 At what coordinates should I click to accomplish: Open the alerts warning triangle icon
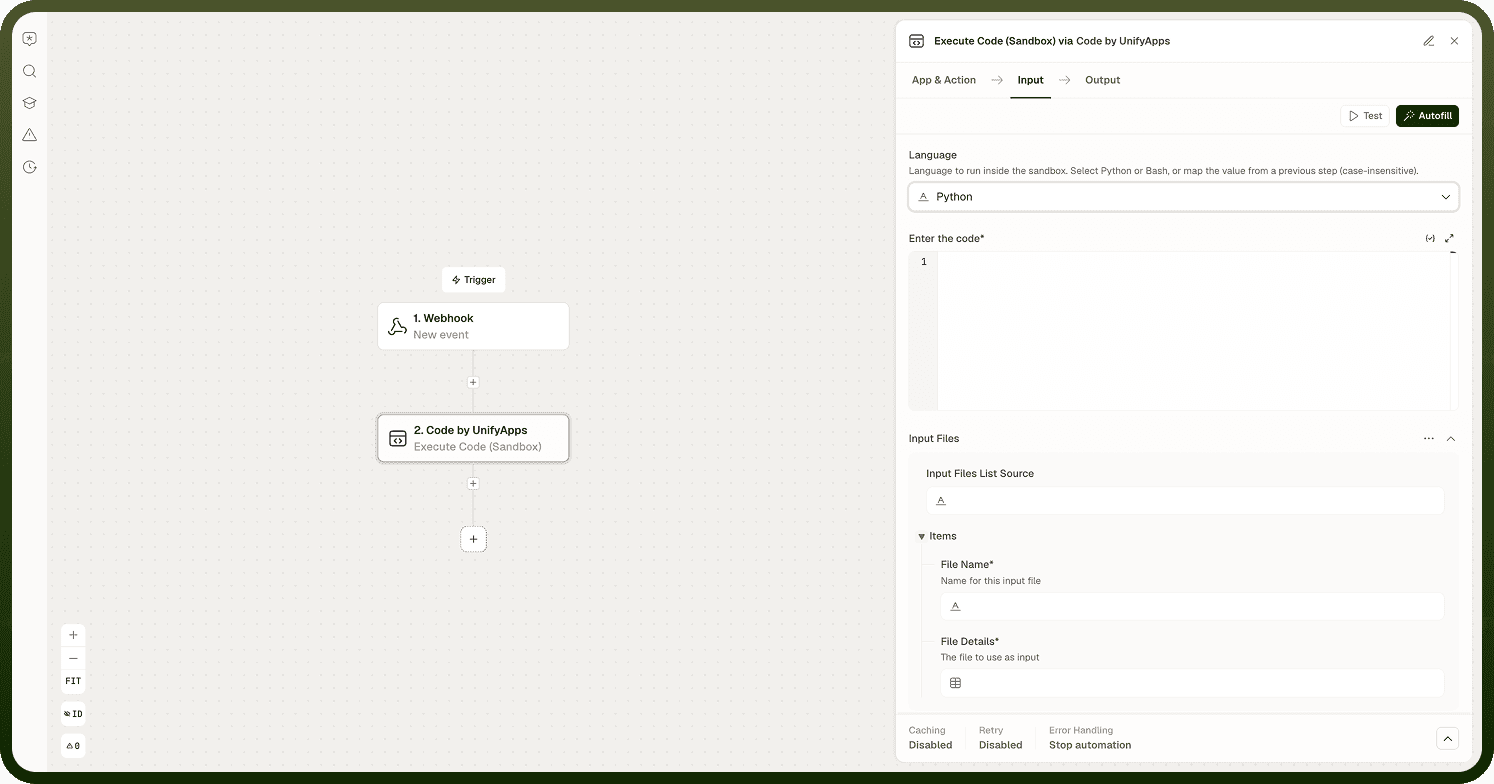click(30, 135)
